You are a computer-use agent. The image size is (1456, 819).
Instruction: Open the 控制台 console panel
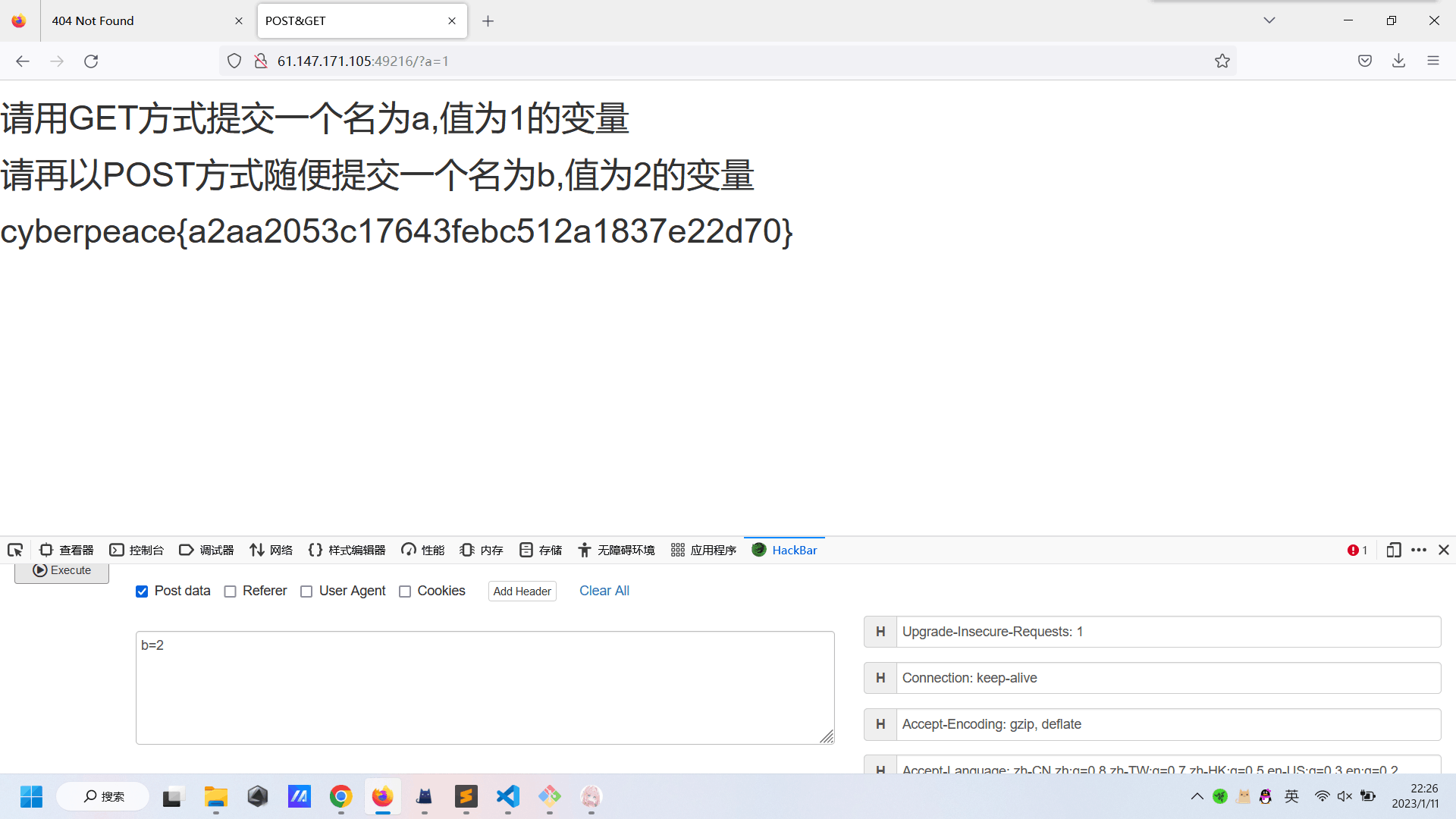(137, 550)
